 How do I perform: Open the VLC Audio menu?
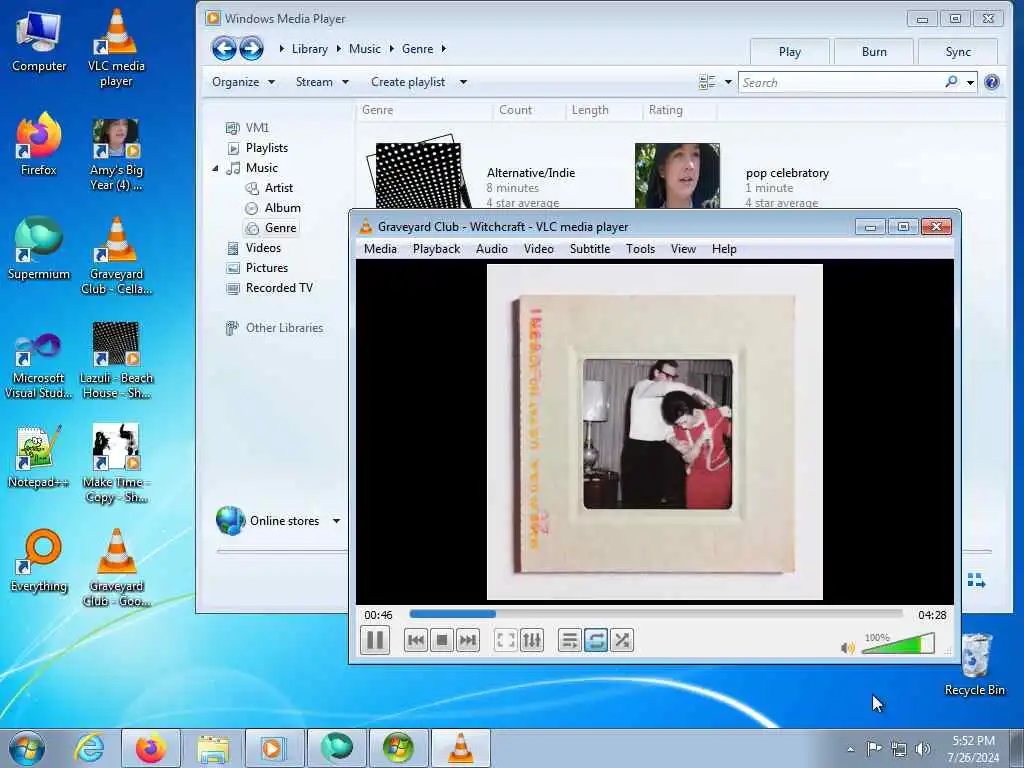[492, 249]
